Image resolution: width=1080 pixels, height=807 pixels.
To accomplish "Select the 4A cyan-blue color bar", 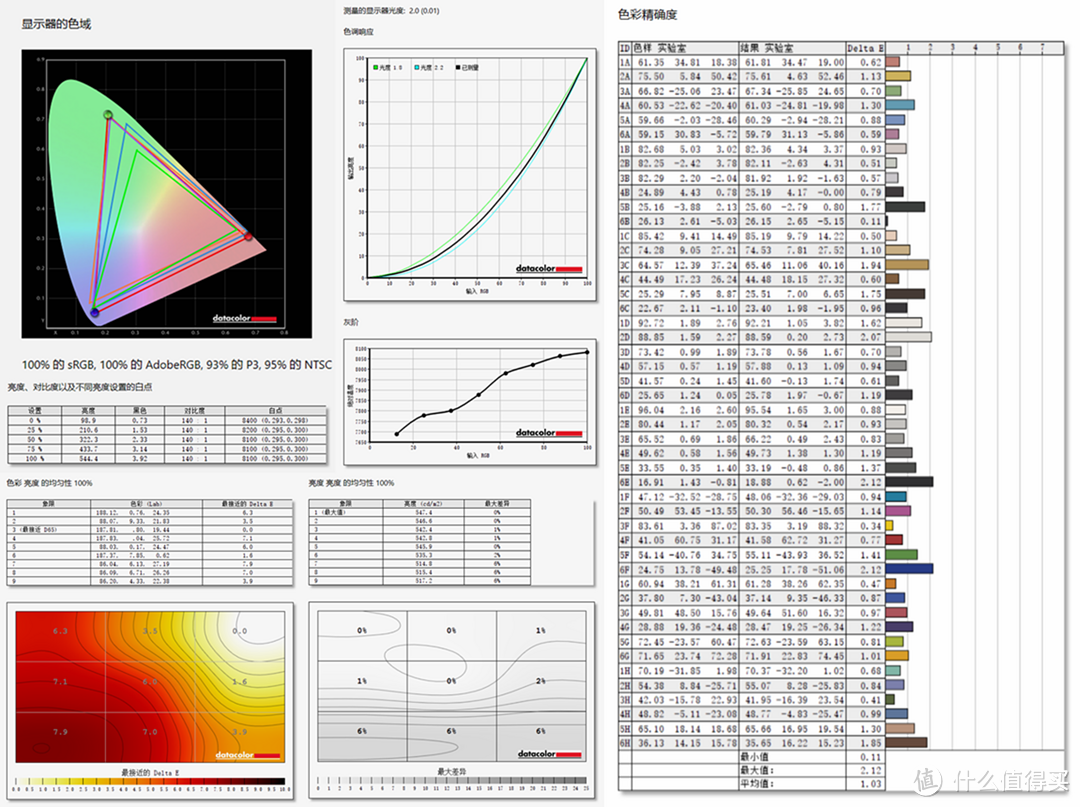I will click(900, 105).
